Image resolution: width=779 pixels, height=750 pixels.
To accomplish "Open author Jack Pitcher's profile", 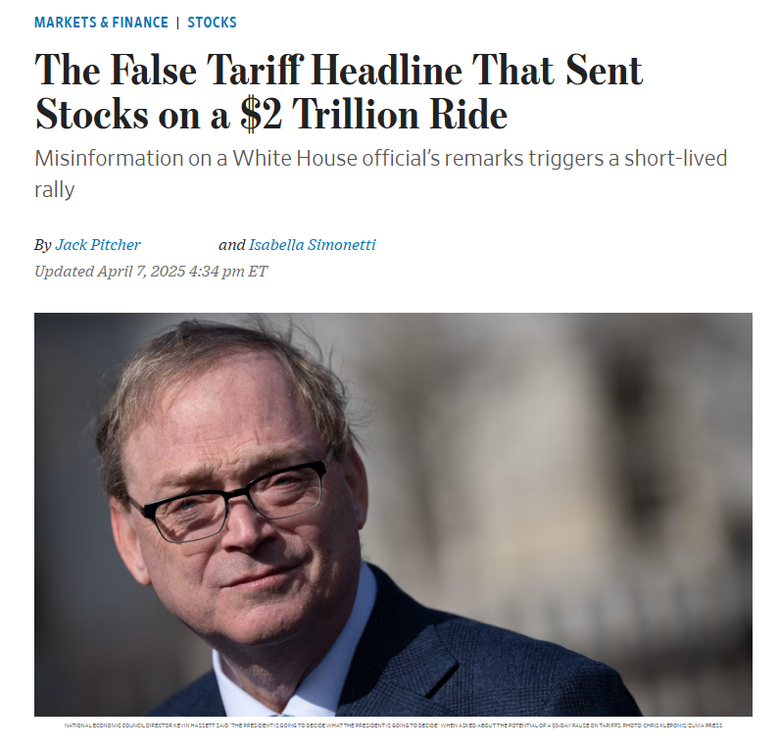I will [x=98, y=245].
